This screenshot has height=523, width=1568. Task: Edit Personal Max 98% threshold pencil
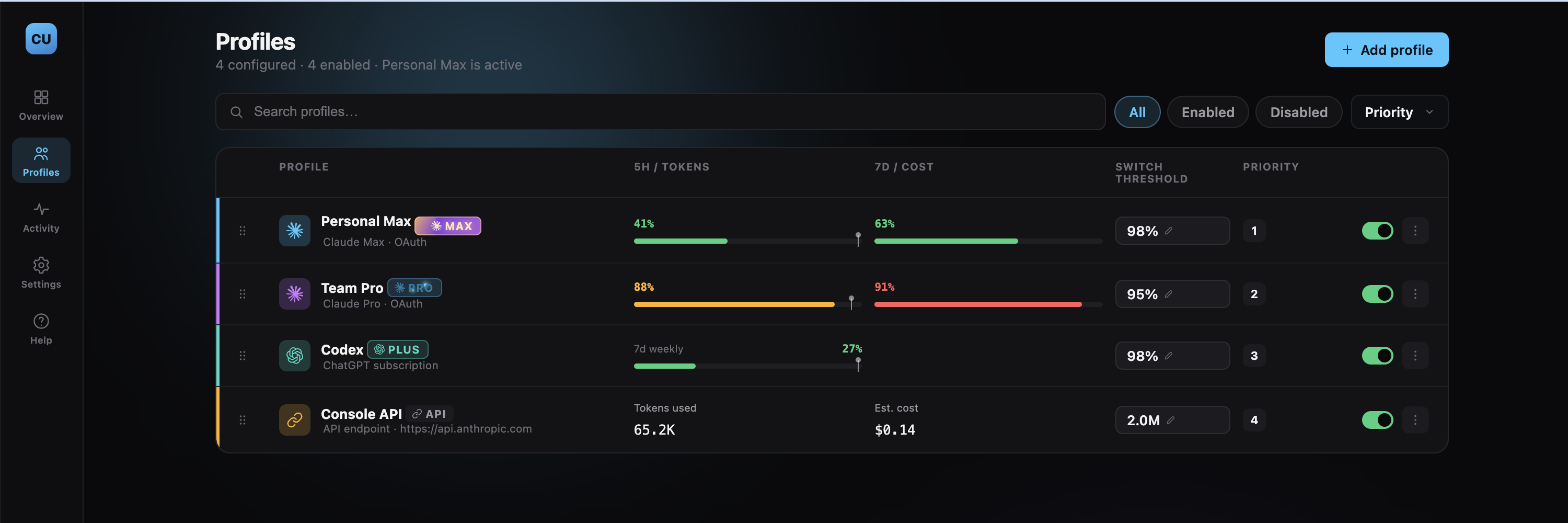click(x=1169, y=231)
